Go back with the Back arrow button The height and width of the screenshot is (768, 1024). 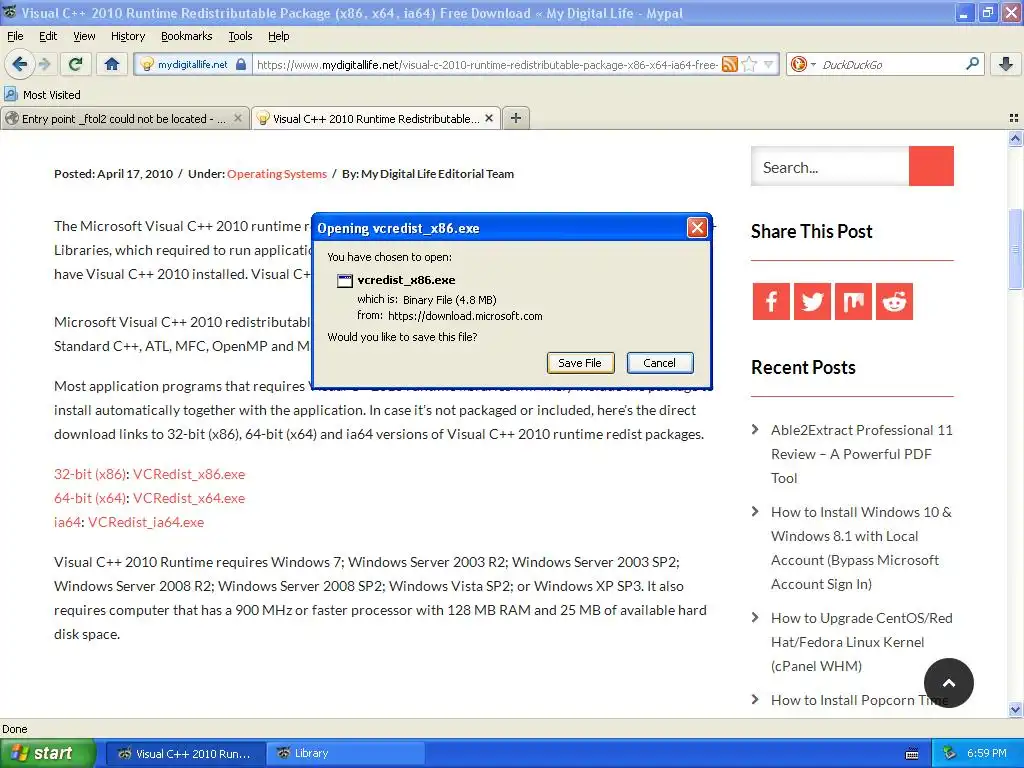point(20,64)
